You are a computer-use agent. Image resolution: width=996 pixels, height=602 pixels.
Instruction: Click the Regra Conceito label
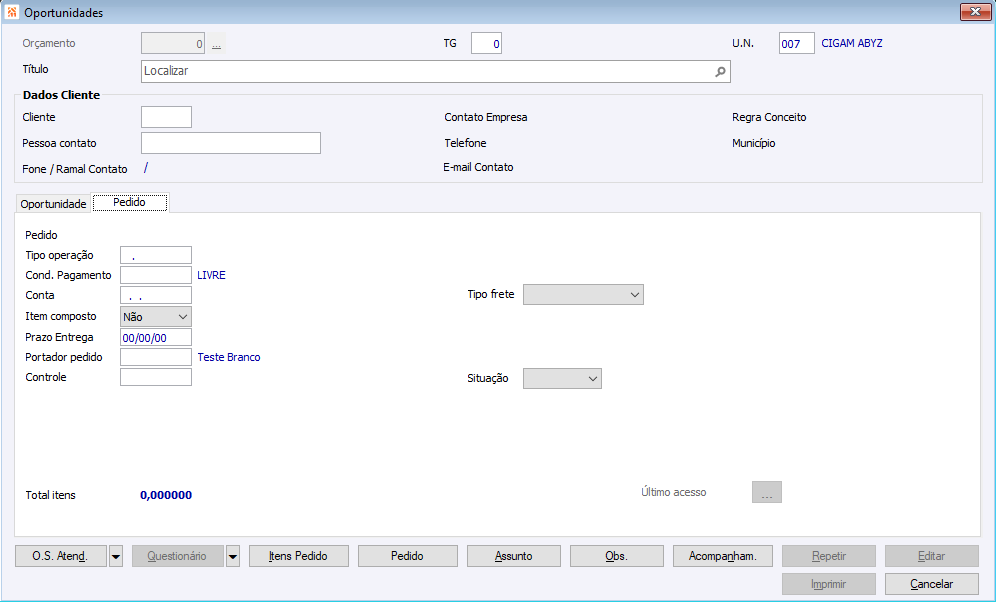point(769,117)
